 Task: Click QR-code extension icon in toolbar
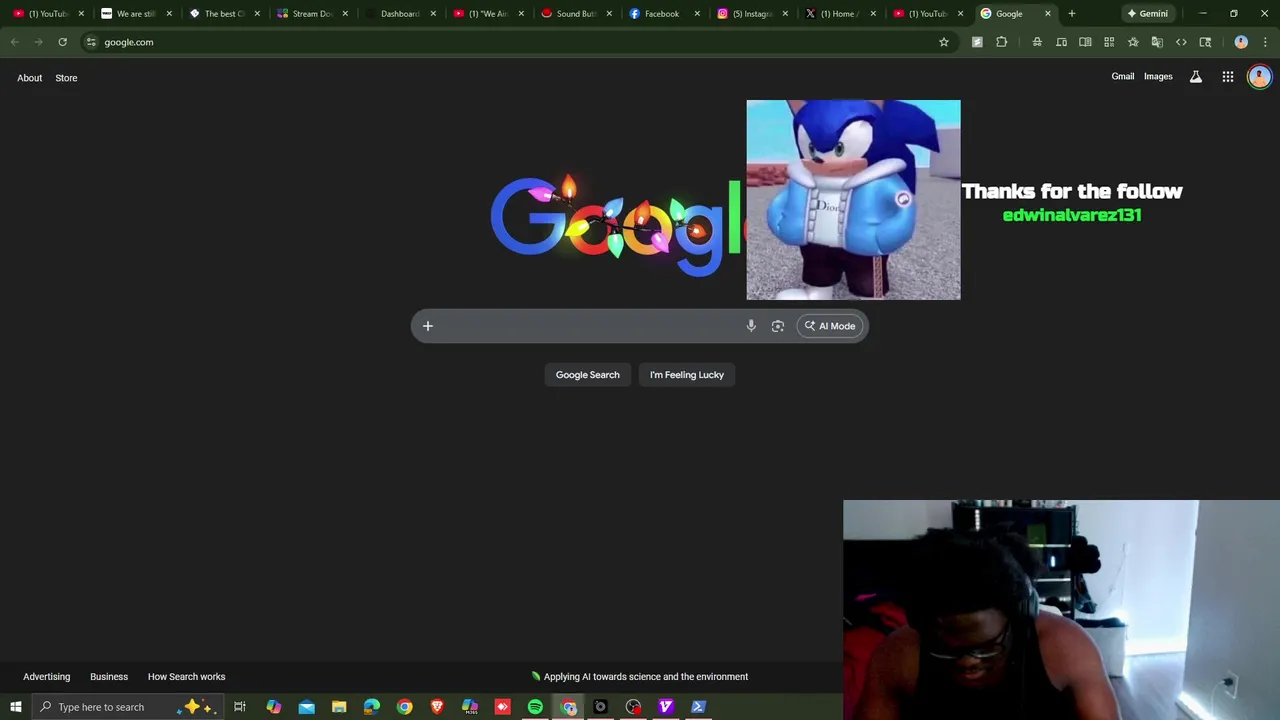pos(1109,42)
